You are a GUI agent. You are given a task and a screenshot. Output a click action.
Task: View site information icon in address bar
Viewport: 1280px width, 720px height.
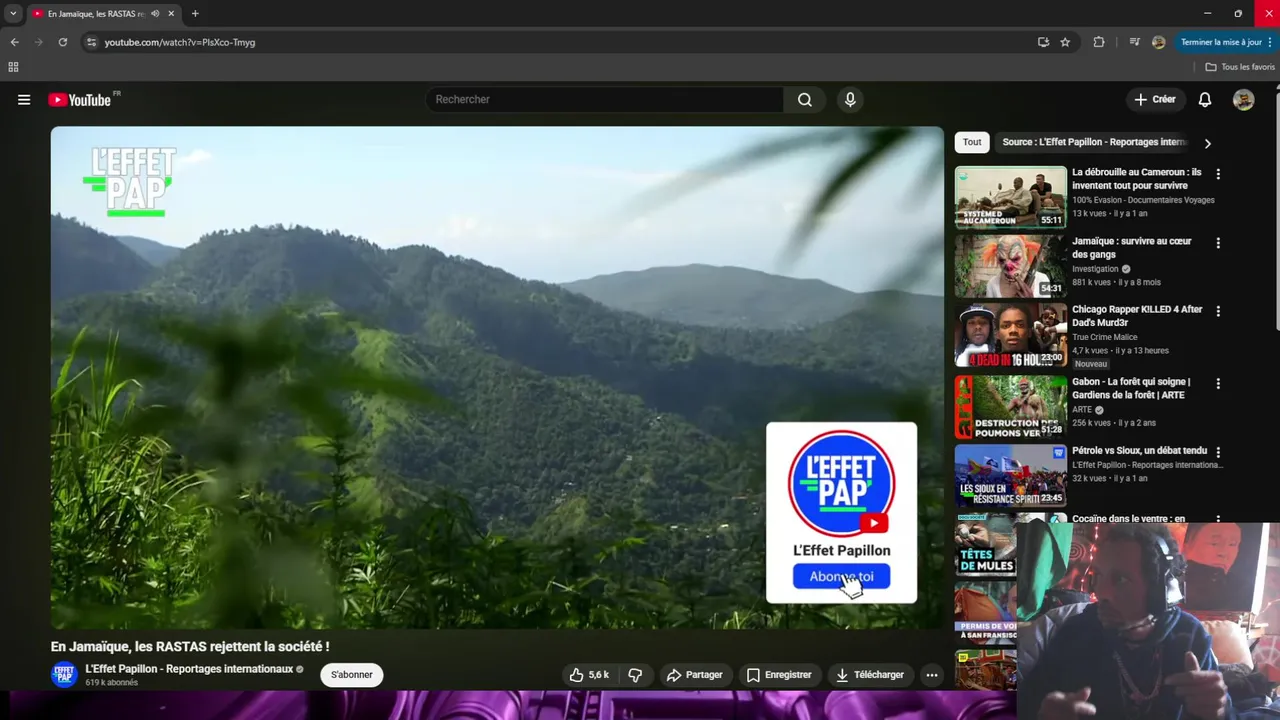(x=91, y=42)
